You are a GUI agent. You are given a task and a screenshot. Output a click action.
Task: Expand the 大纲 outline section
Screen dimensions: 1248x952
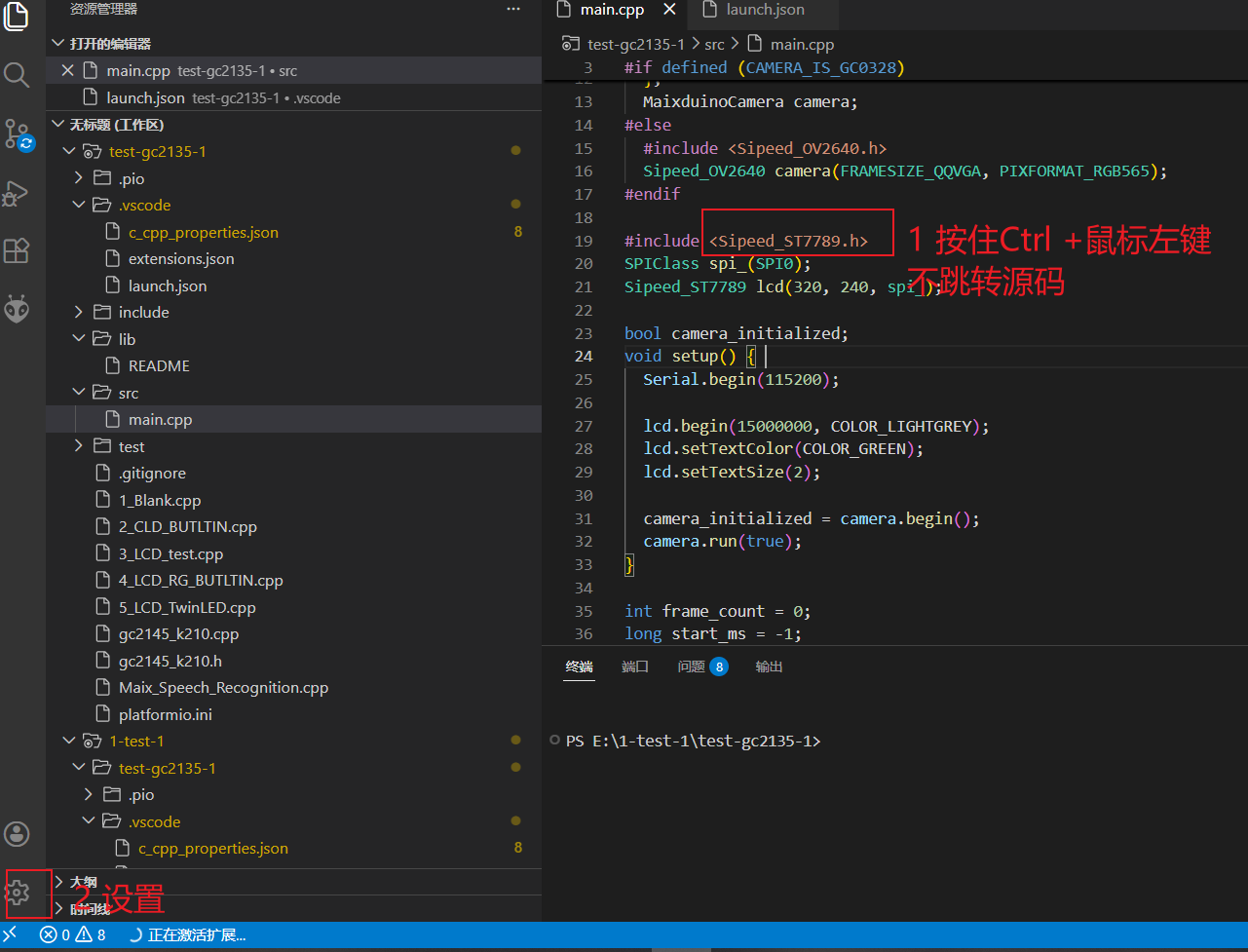293,882
